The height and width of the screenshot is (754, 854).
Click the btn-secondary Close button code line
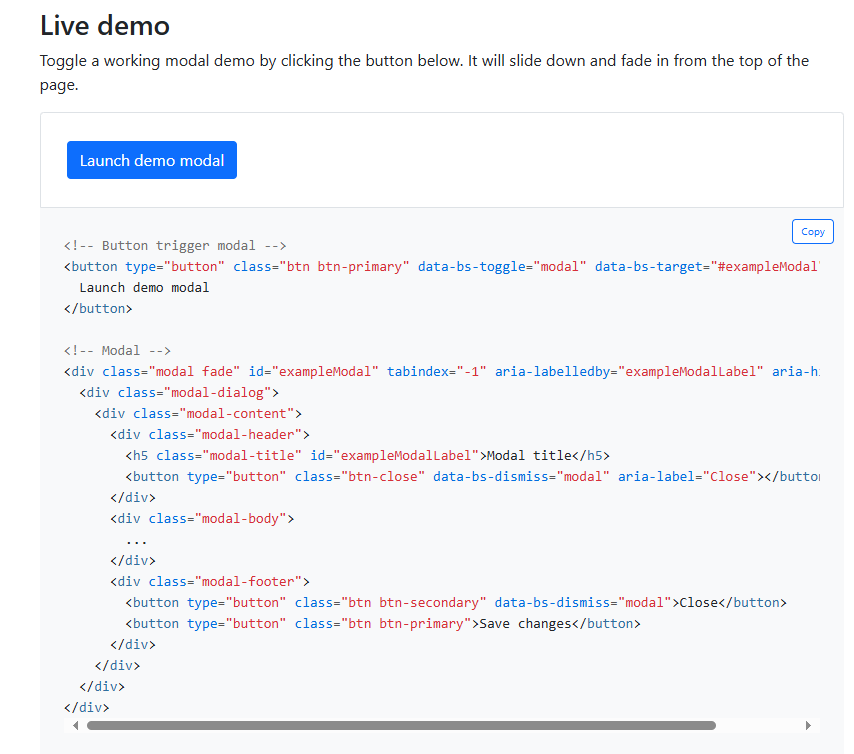[x=456, y=603]
